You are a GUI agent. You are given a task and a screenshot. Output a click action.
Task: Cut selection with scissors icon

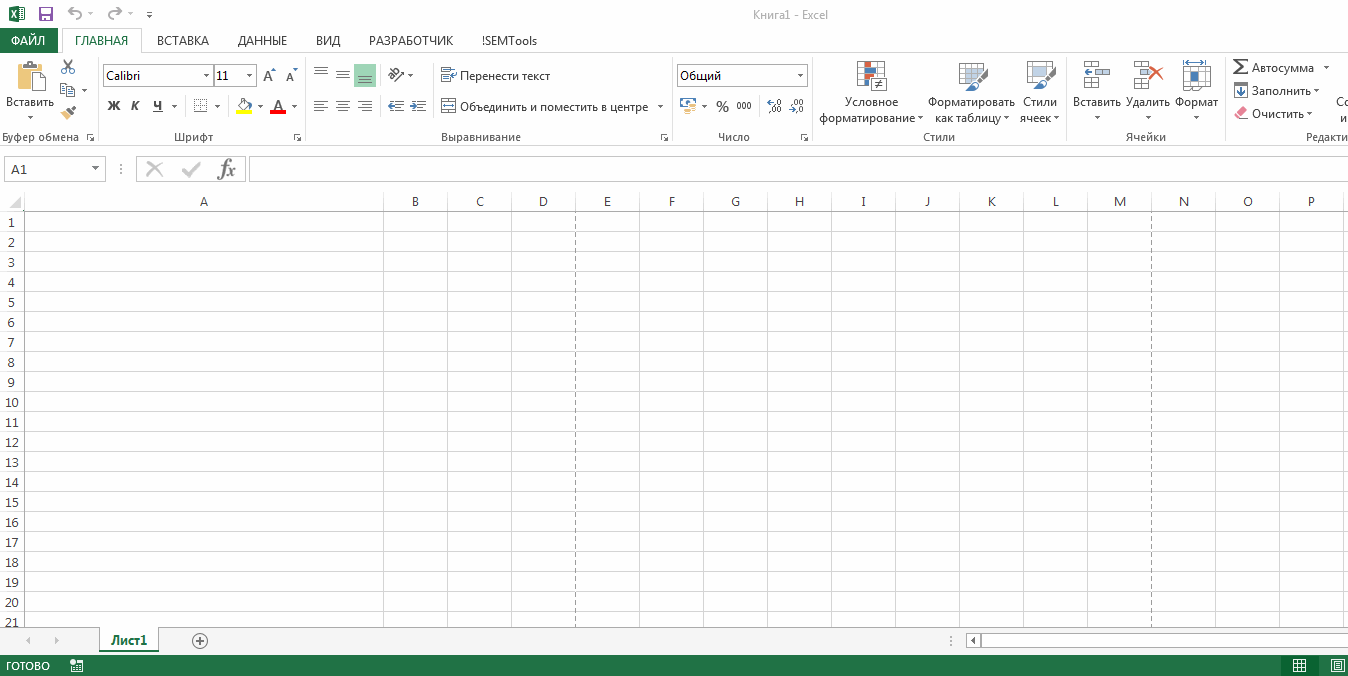pos(68,67)
